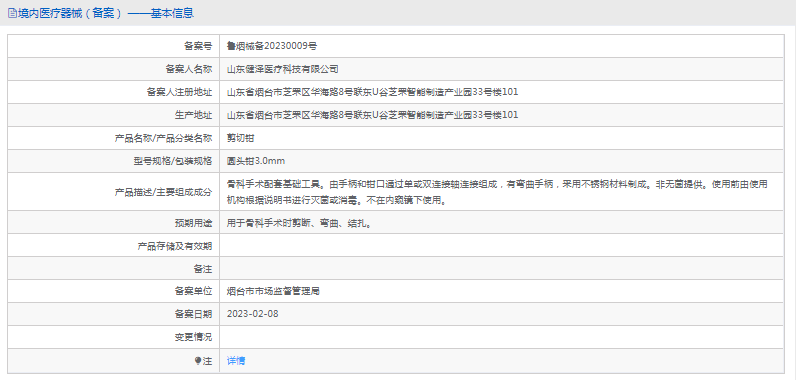Select text 用于骨科手术时剪断、弯曲、结扎。
Image resolution: width=797 pixels, height=380 pixels.
(x=299, y=223)
